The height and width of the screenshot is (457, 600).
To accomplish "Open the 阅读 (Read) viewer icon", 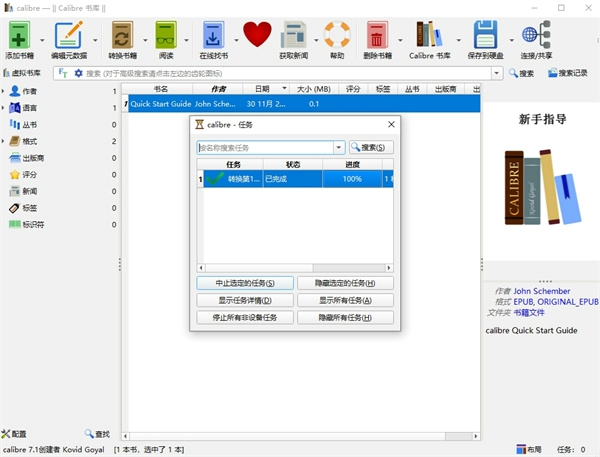I will click(x=165, y=35).
